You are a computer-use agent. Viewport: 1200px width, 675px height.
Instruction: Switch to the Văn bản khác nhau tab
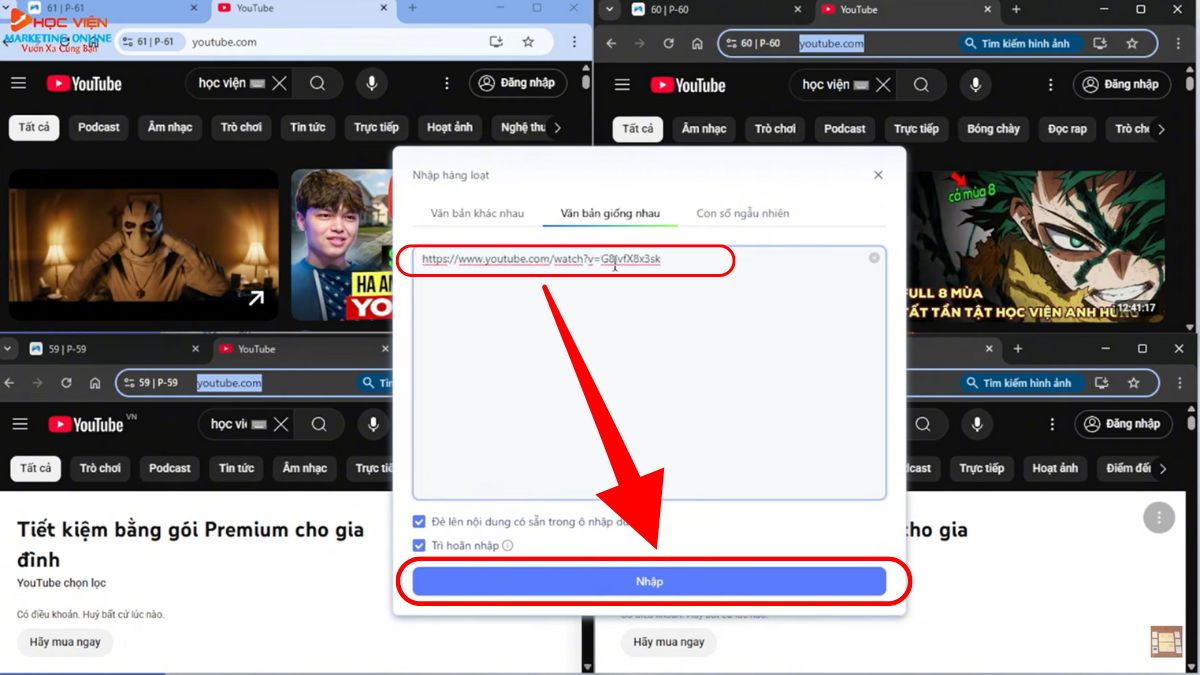(x=477, y=213)
